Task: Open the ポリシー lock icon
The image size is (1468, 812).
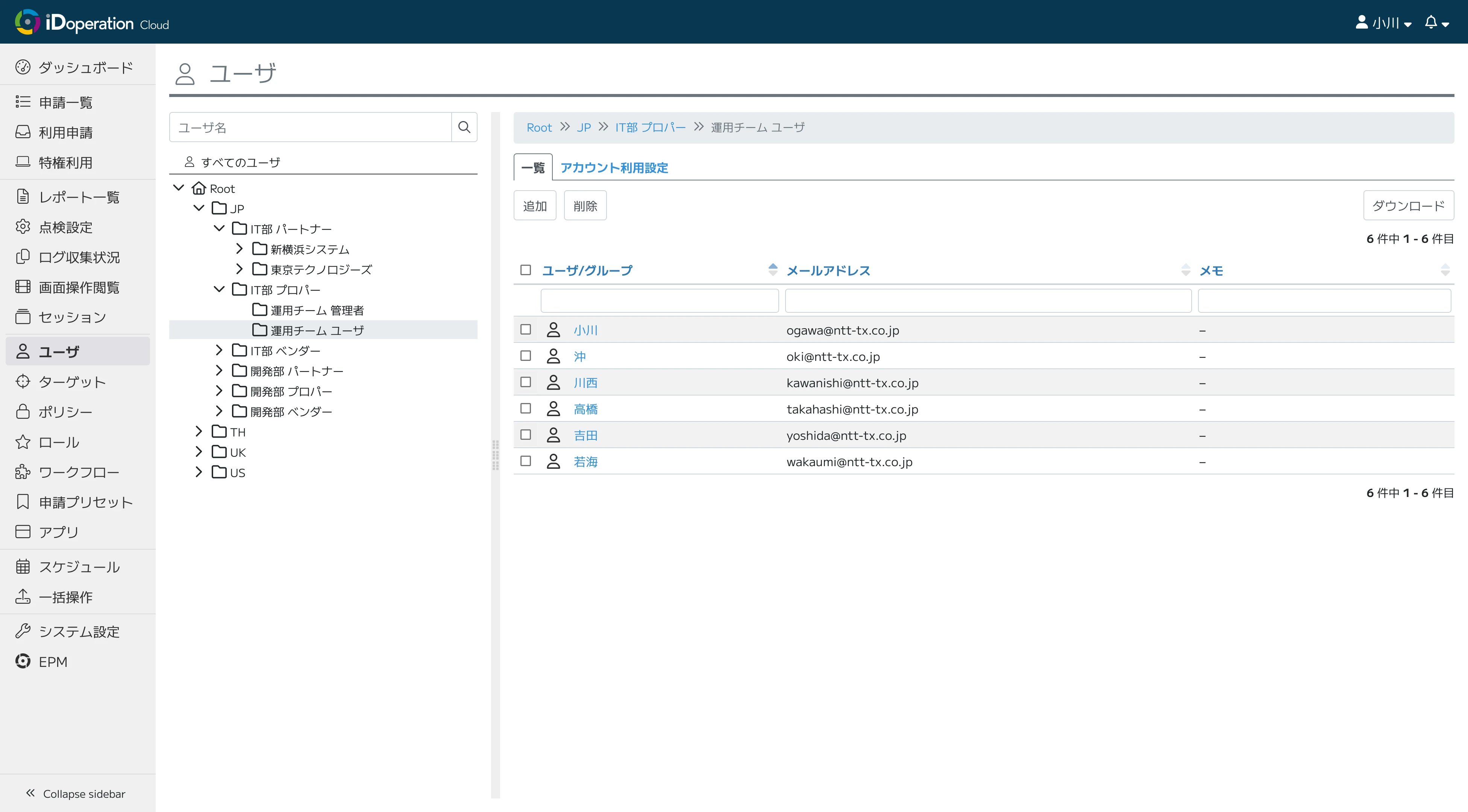Action: (x=23, y=412)
